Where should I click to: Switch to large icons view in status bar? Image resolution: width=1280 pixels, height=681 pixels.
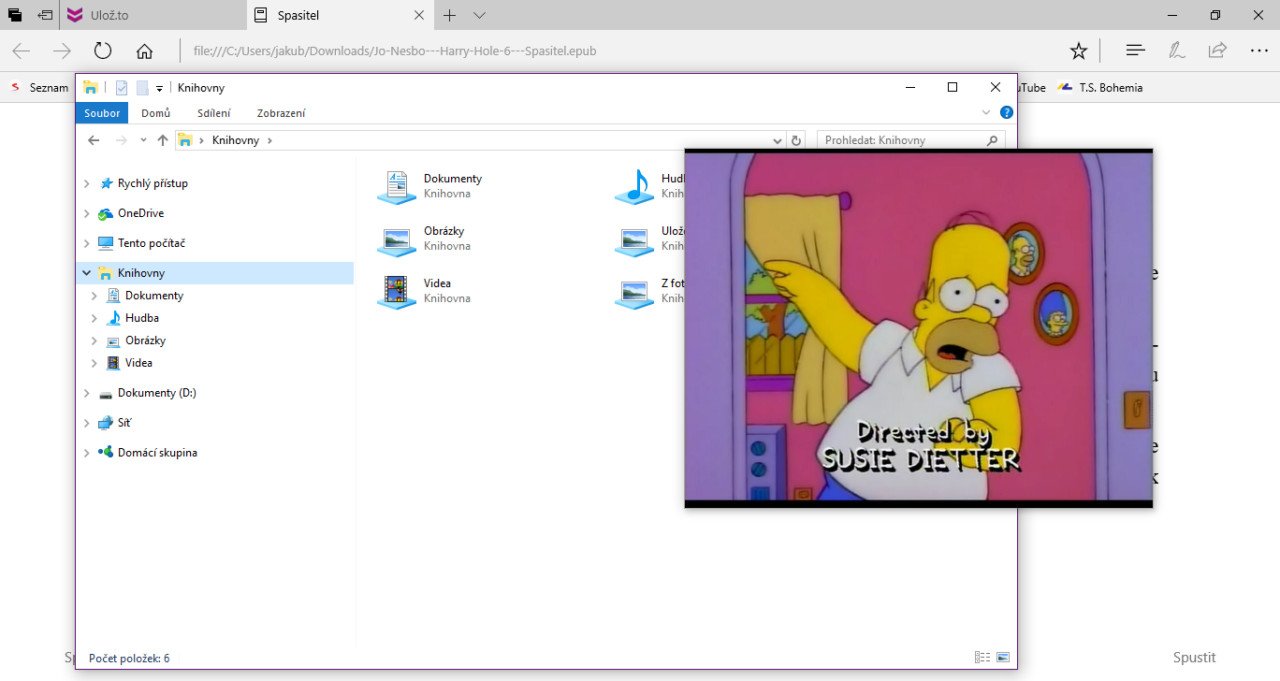(1003, 658)
